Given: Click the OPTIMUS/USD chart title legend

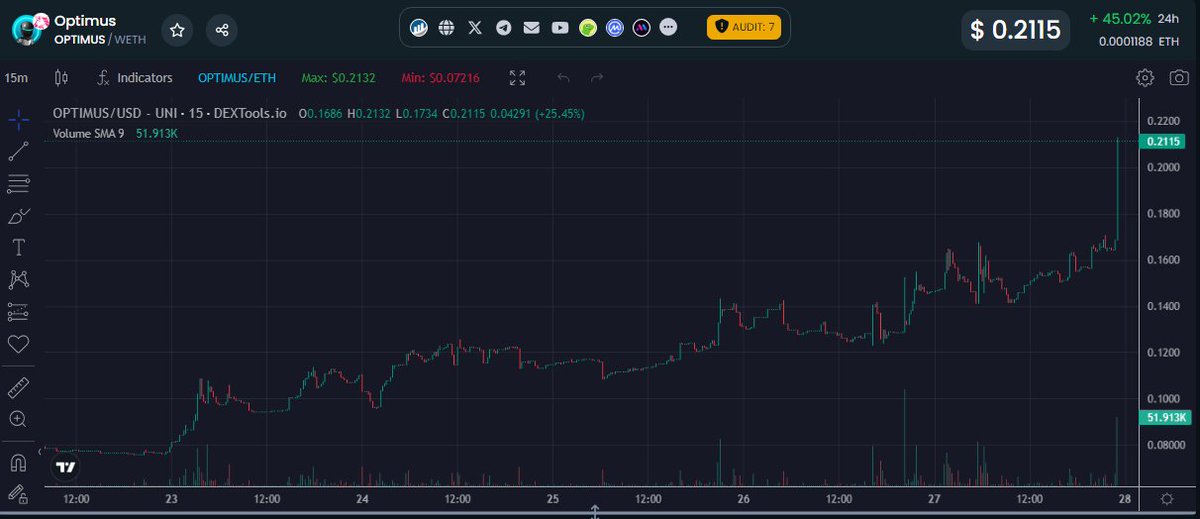Looking at the screenshot, I should click(171, 114).
